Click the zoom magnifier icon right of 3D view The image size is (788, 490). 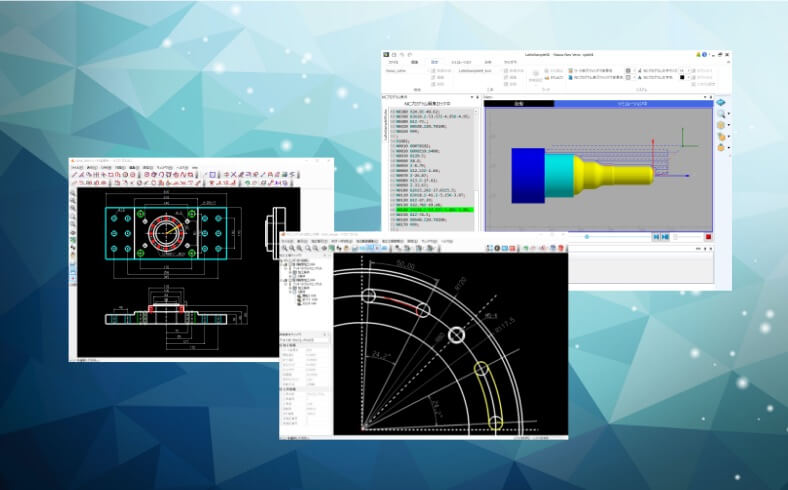pos(720,116)
